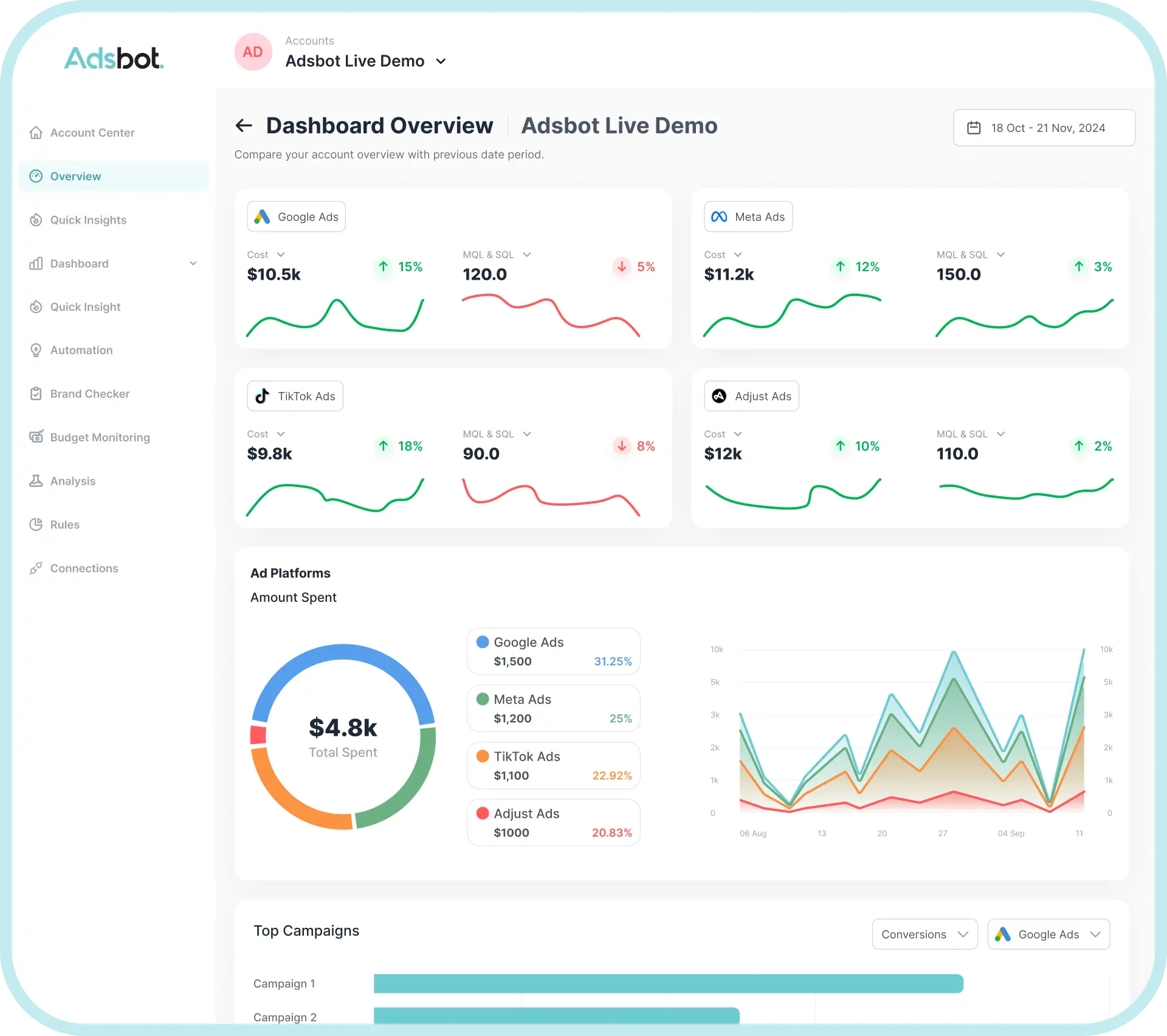Click the Adjust Ads platform badge

[751, 396]
